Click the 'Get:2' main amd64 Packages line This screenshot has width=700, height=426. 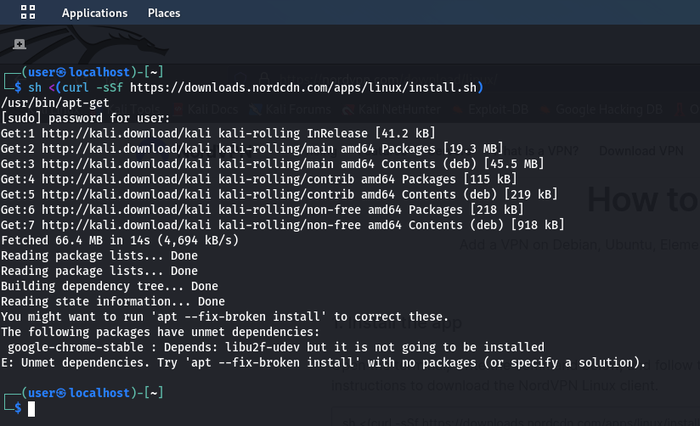tap(252, 148)
